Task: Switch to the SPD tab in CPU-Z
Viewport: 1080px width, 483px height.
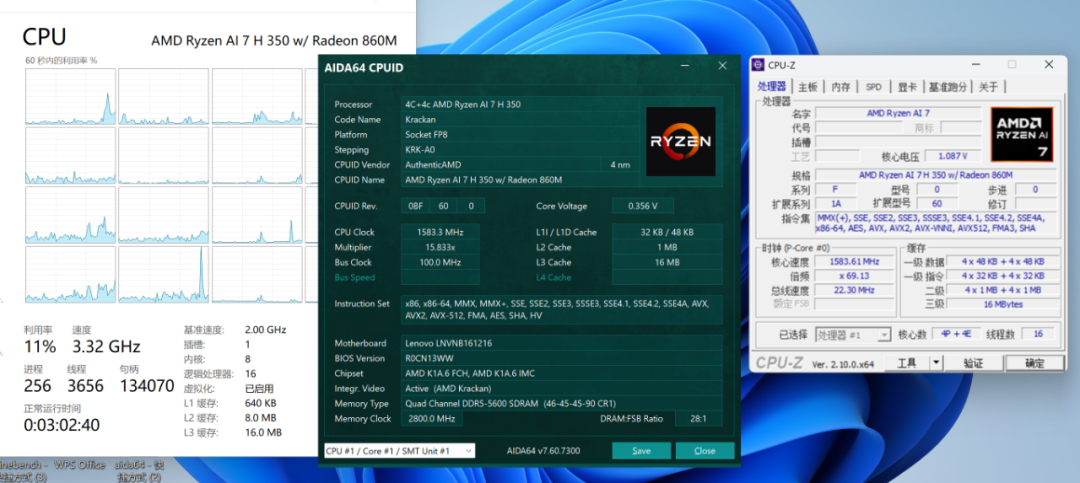Action: coord(873,87)
